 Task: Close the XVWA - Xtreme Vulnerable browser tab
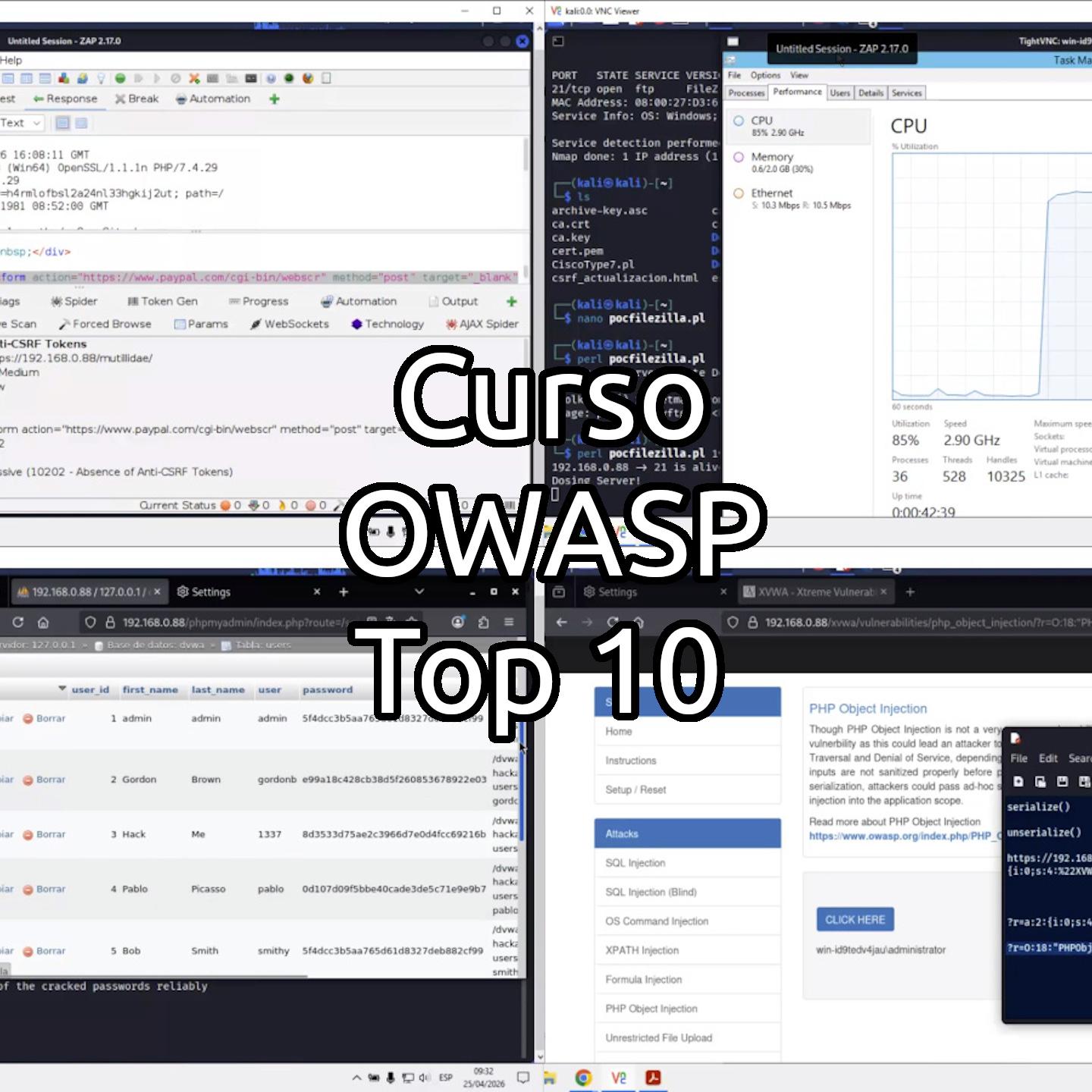coord(883,591)
